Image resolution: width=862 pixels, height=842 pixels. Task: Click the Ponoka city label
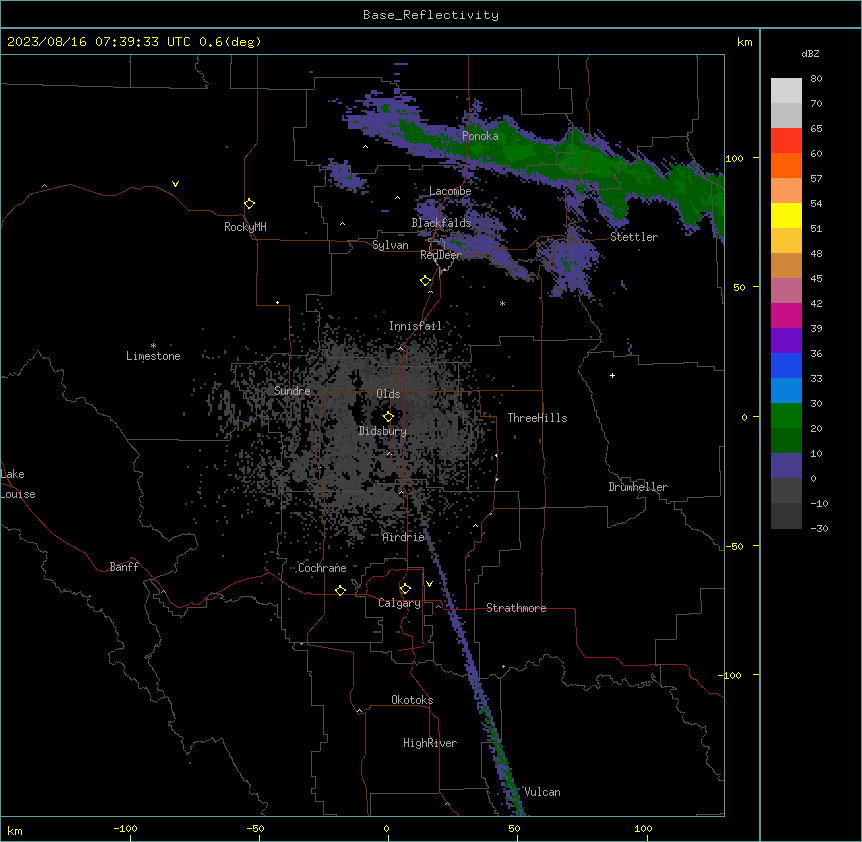pos(480,136)
